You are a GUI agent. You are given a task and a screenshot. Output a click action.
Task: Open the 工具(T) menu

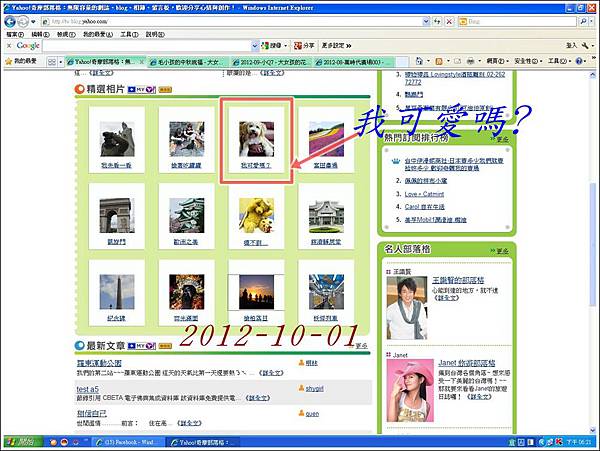(129, 34)
